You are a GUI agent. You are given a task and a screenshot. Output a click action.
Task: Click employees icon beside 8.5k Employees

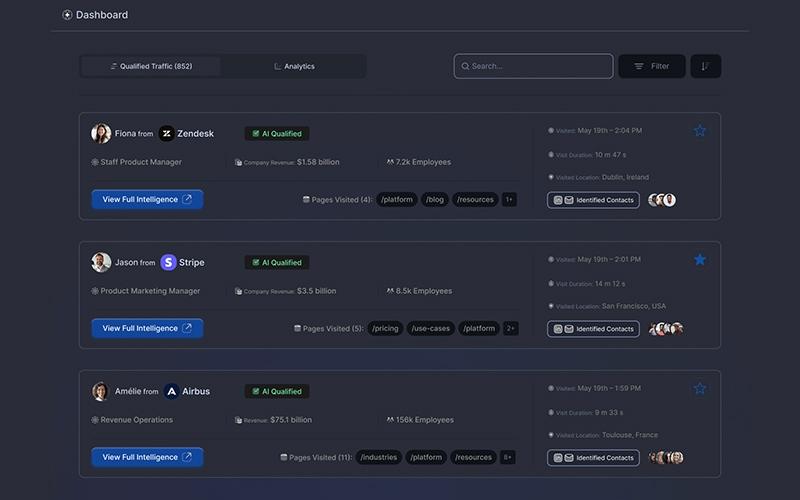pyautogui.click(x=390, y=291)
